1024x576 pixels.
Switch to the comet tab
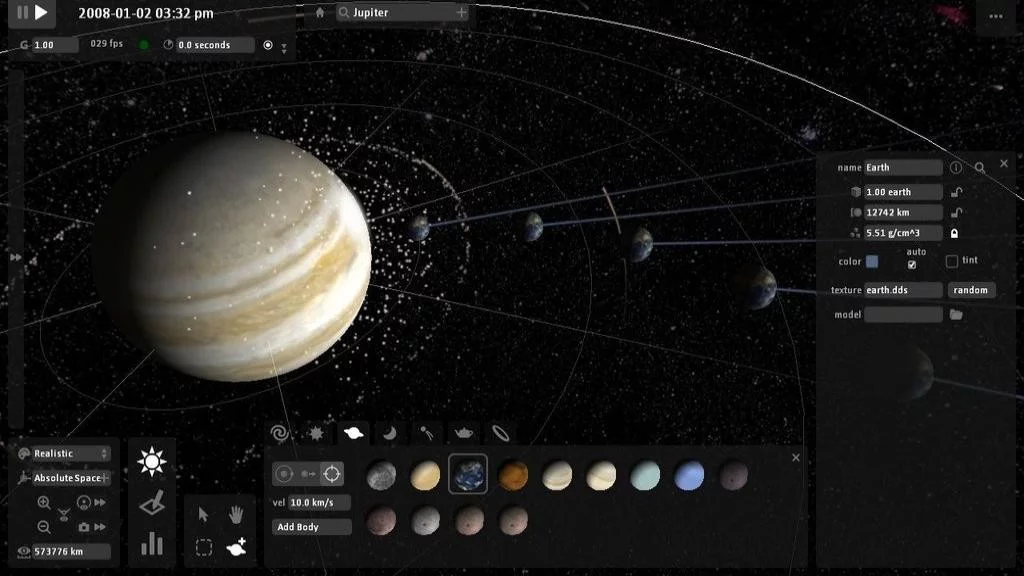(x=426, y=433)
